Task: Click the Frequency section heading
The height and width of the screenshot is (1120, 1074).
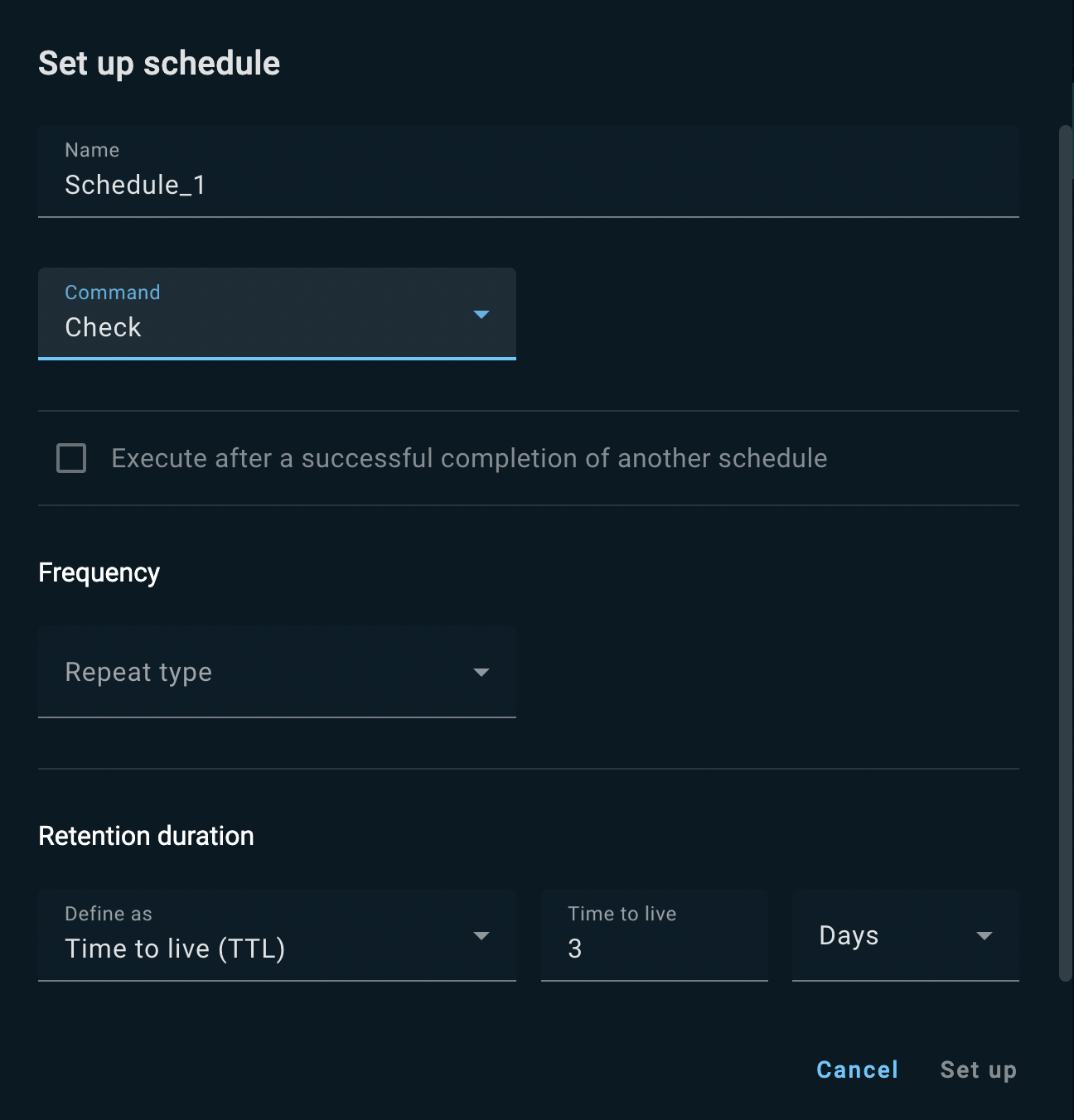Action: coord(99,573)
